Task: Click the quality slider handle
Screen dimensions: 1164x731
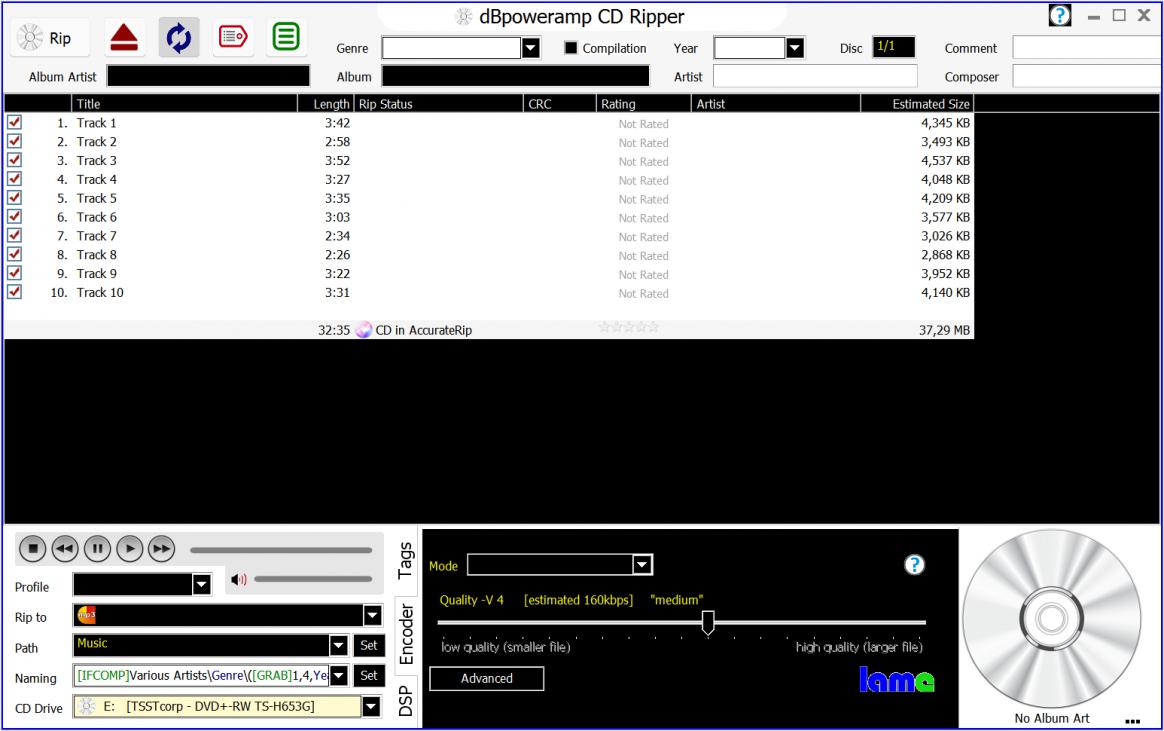Action: (708, 623)
